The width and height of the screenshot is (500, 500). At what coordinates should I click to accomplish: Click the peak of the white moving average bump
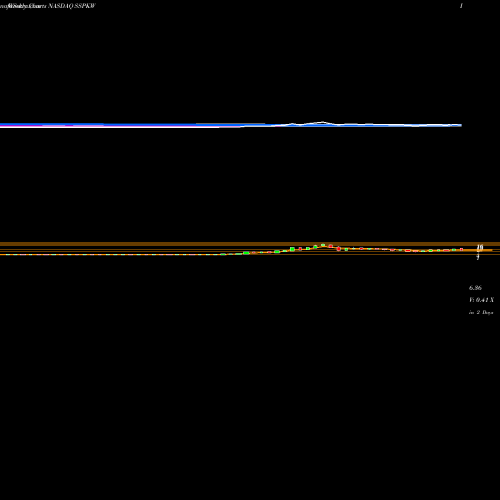tap(322, 122)
